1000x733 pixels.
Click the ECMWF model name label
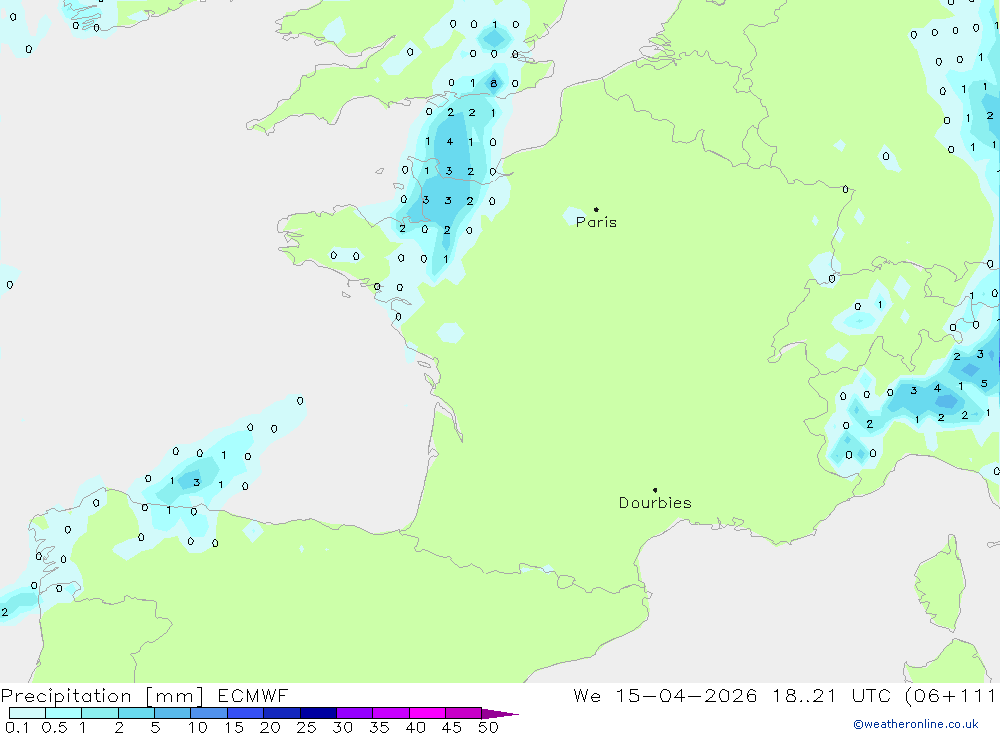pyautogui.click(x=253, y=695)
